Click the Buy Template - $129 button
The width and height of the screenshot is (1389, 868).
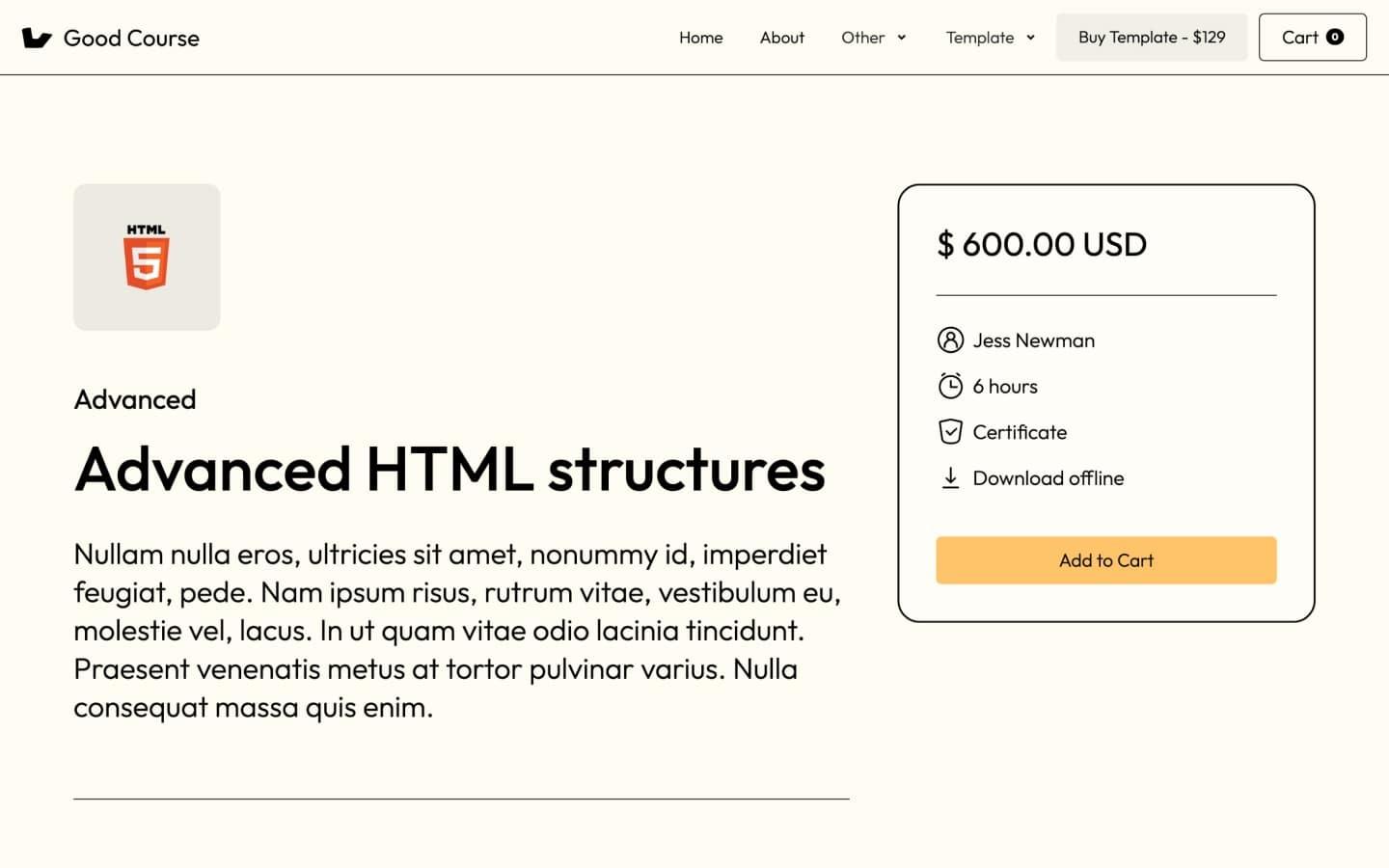[x=1151, y=37]
